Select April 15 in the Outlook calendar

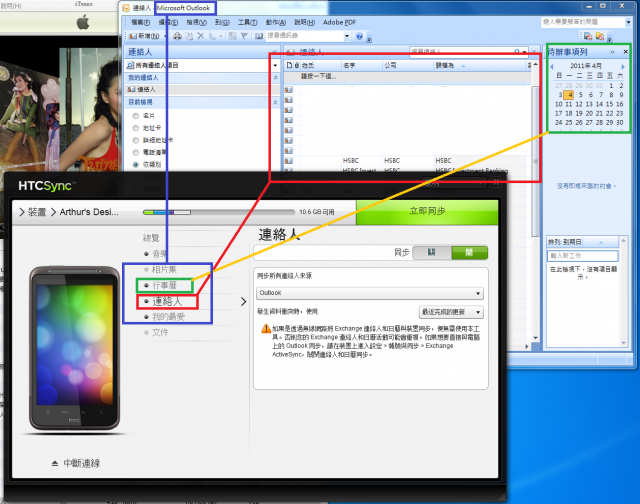[x=609, y=104]
